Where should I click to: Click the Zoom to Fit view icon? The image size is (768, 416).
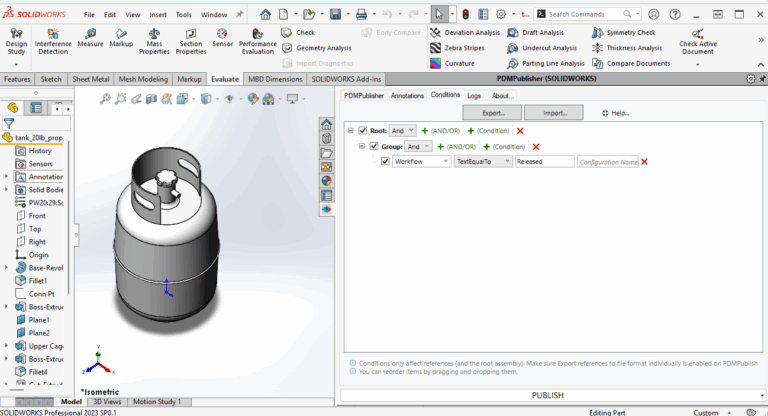click(x=105, y=99)
